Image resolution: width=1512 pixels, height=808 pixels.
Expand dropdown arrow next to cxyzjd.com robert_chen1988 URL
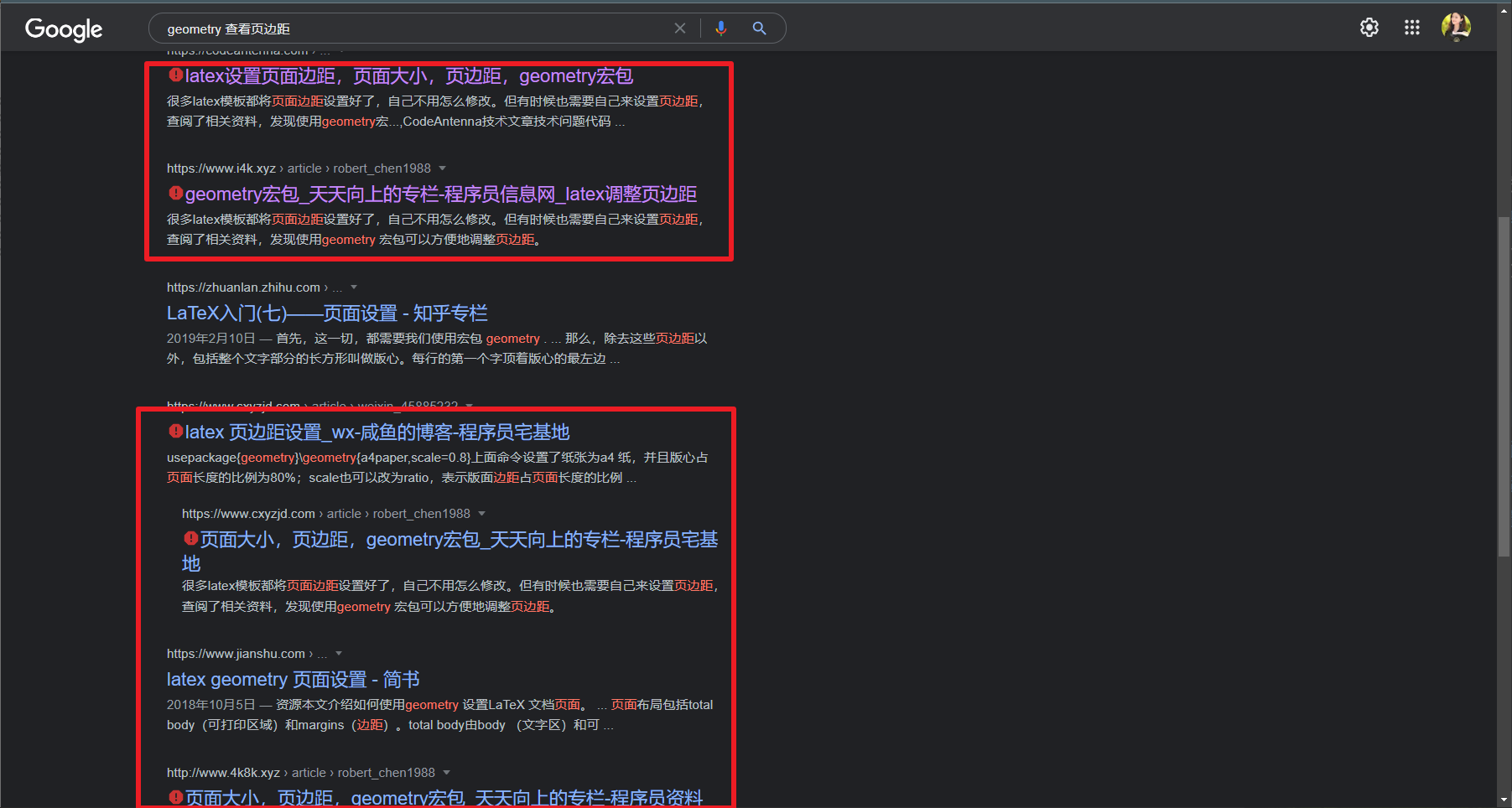tap(482, 514)
